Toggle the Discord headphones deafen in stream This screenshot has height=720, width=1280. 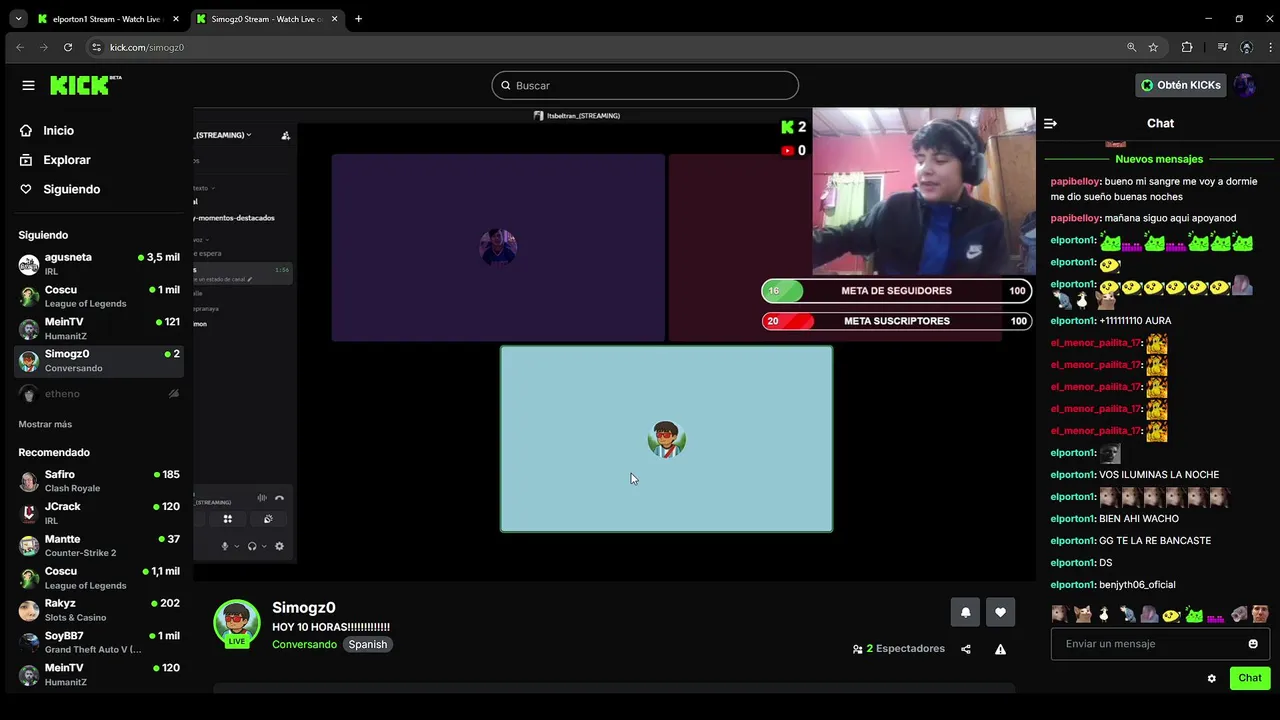[252, 546]
